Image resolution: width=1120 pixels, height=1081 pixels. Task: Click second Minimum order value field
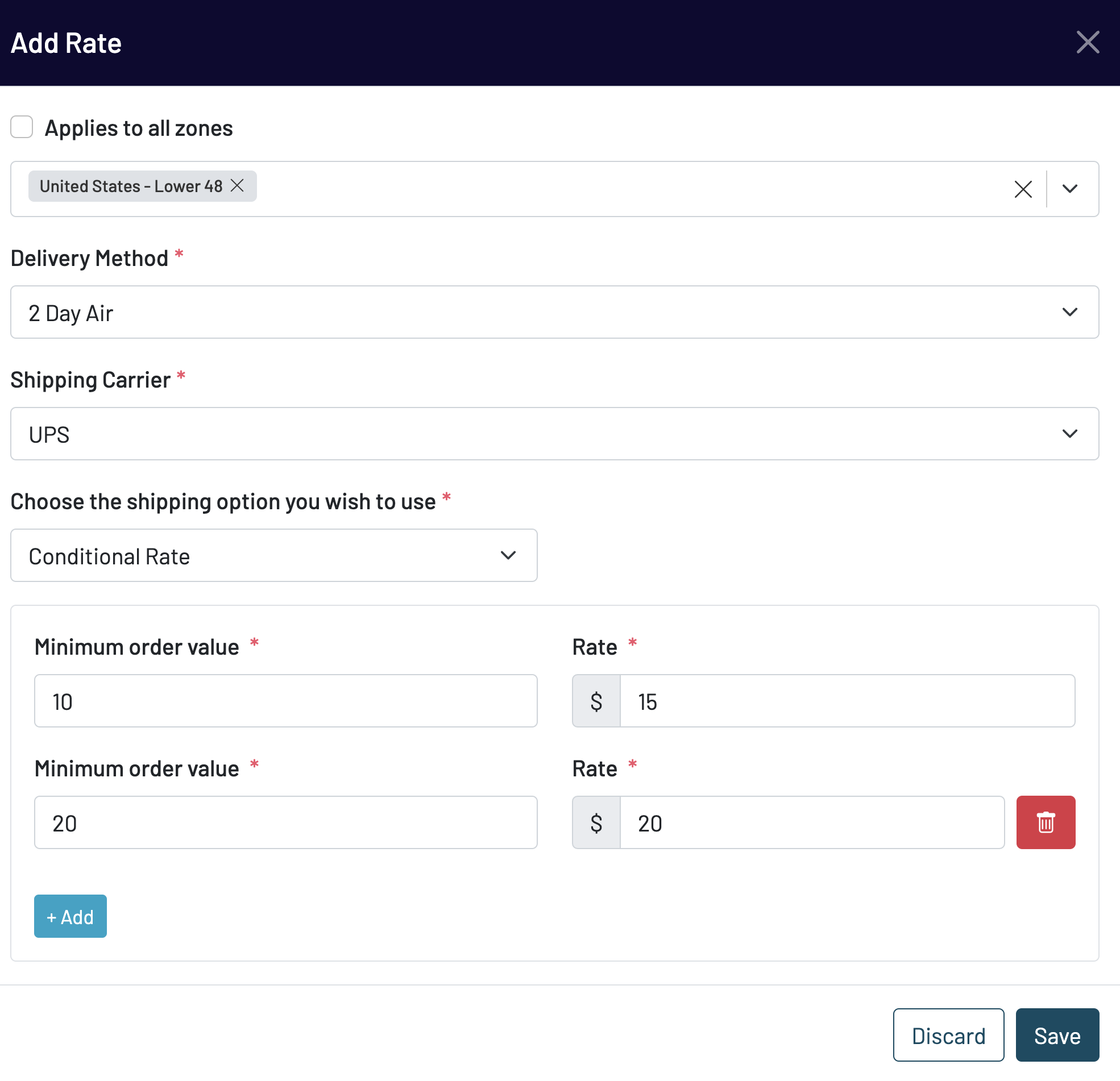pyautogui.click(x=285, y=823)
